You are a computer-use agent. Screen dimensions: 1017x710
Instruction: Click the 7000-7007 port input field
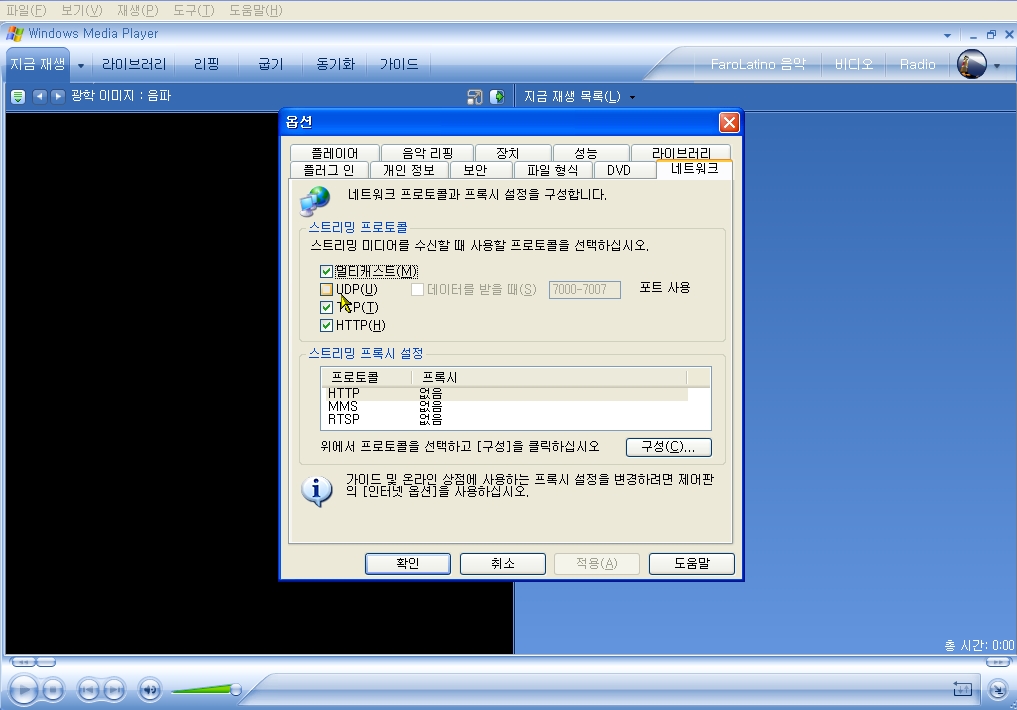(x=584, y=290)
